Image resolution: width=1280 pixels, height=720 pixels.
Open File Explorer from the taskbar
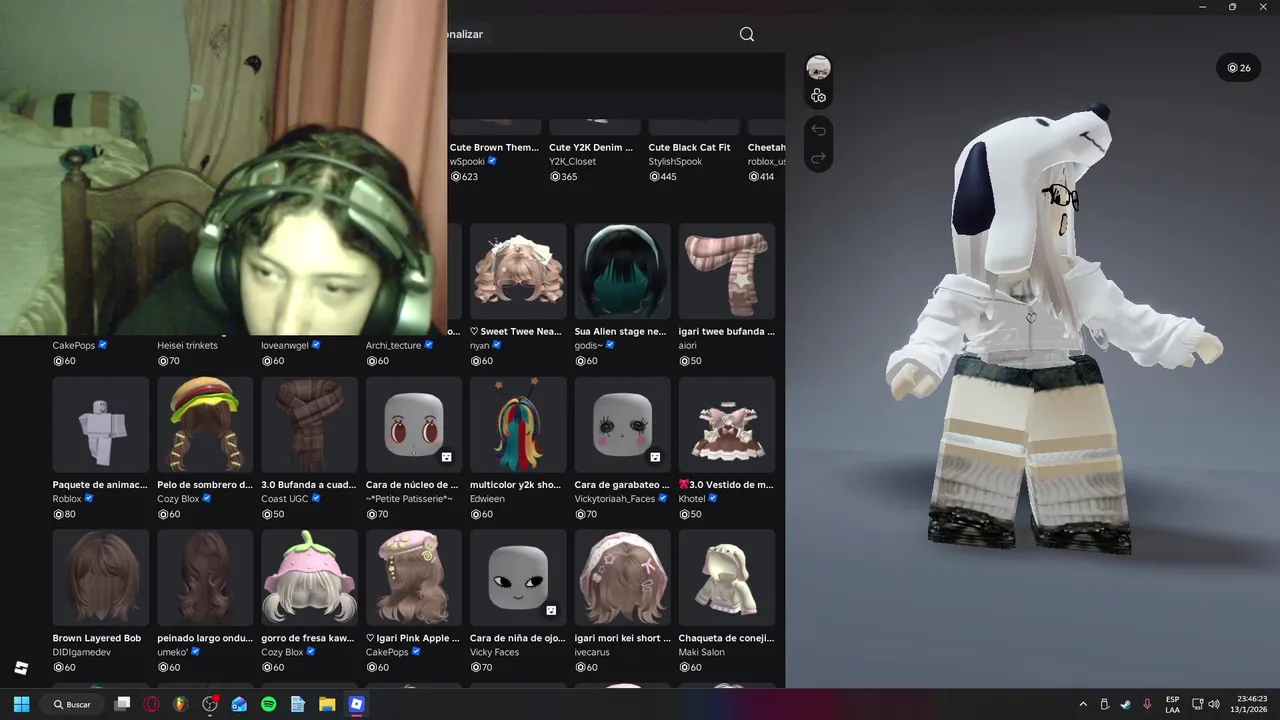(x=327, y=704)
